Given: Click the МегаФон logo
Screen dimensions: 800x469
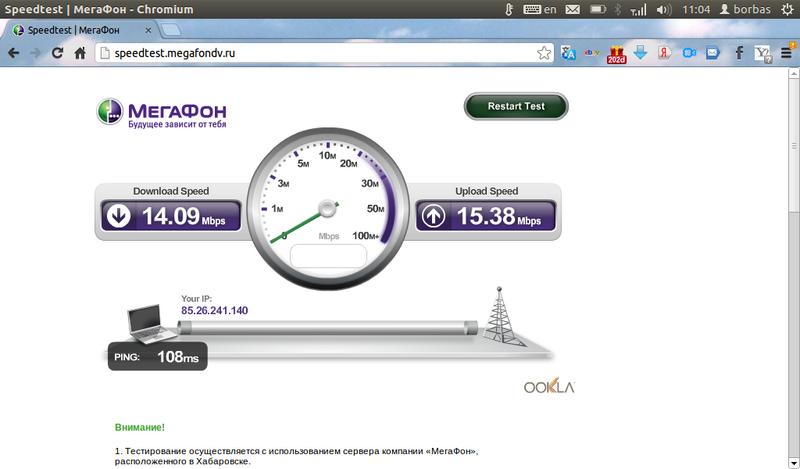Looking at the screenshot, I should point(162,113).
